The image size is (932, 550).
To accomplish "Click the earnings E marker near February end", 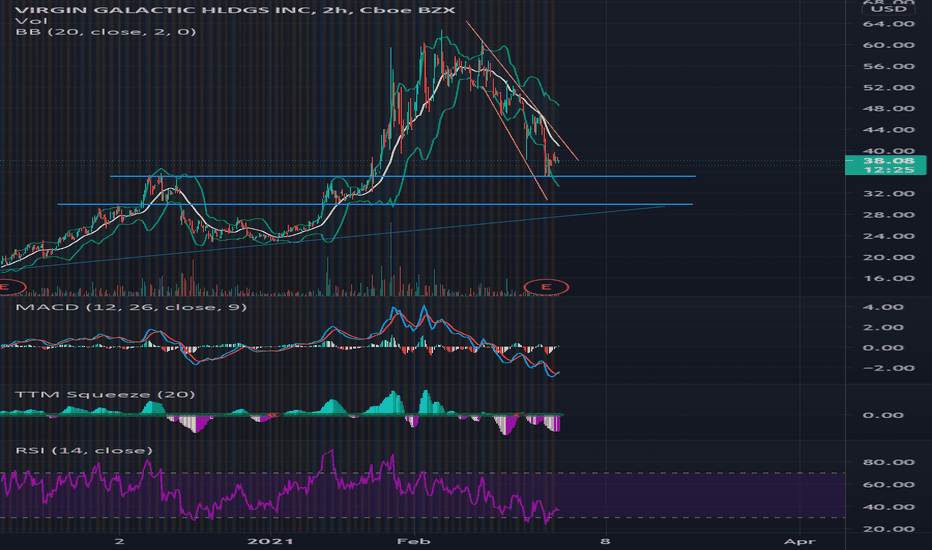I will [546, 287].
